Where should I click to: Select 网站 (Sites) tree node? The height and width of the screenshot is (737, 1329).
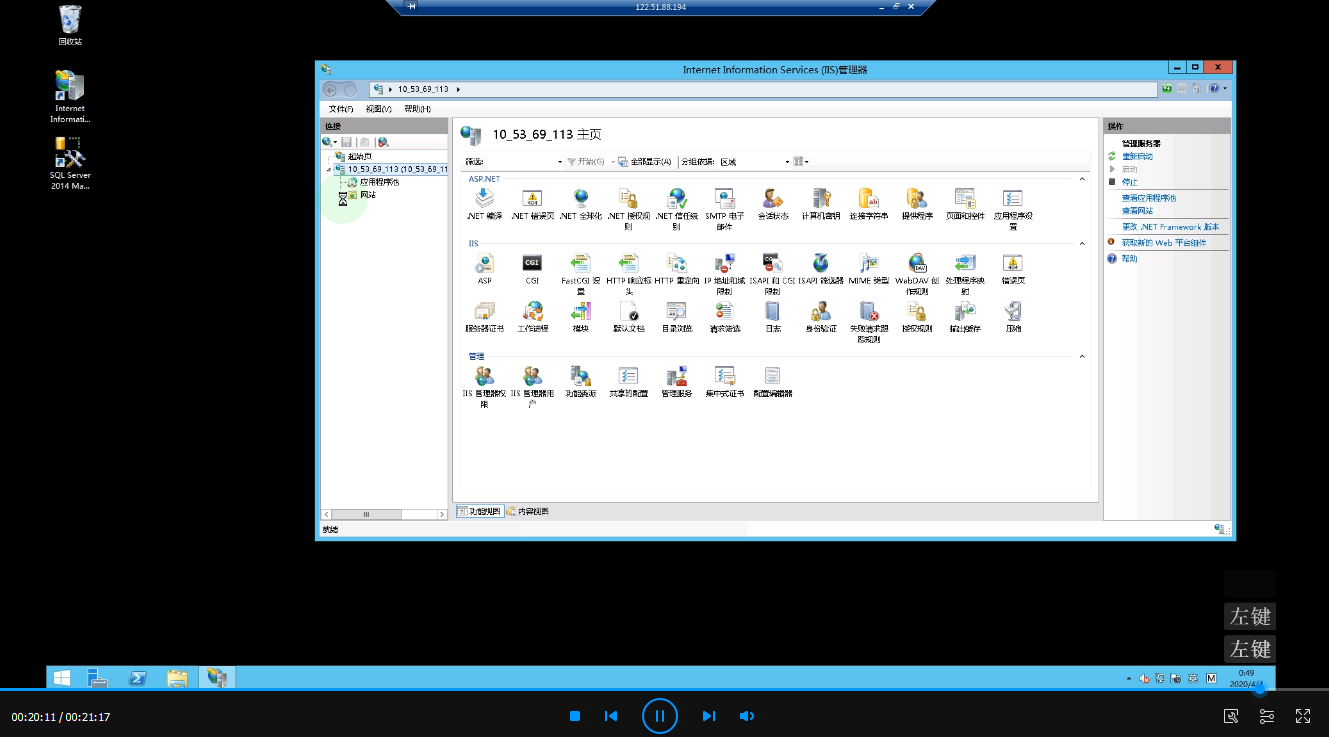click(x=367, y=195)
